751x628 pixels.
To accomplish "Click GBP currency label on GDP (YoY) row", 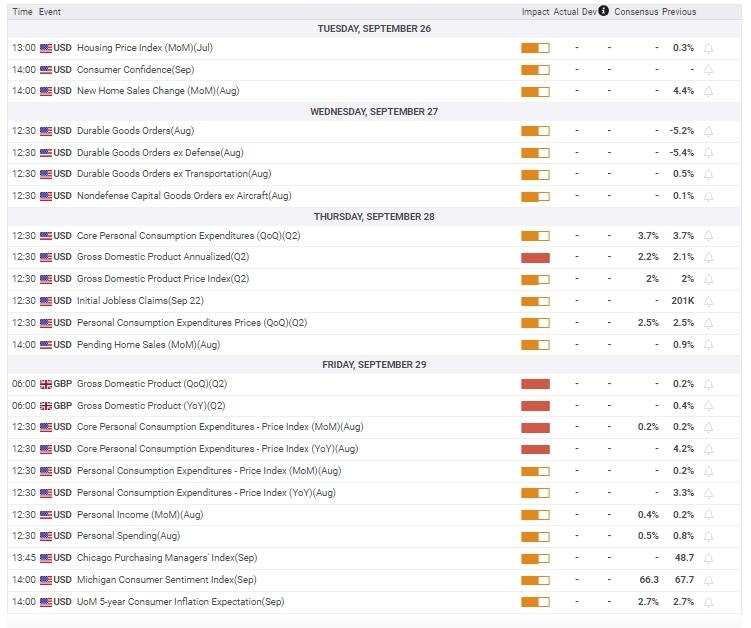I will point(63,406).
